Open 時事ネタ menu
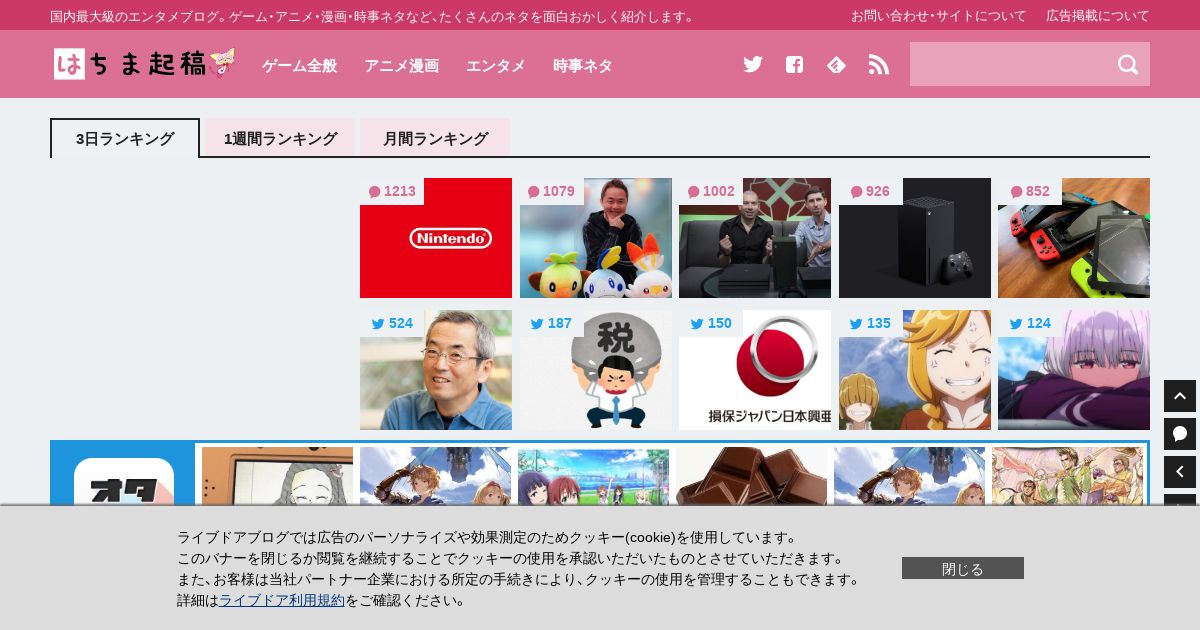Viewport: 1200px width, 630px height. 582,65
